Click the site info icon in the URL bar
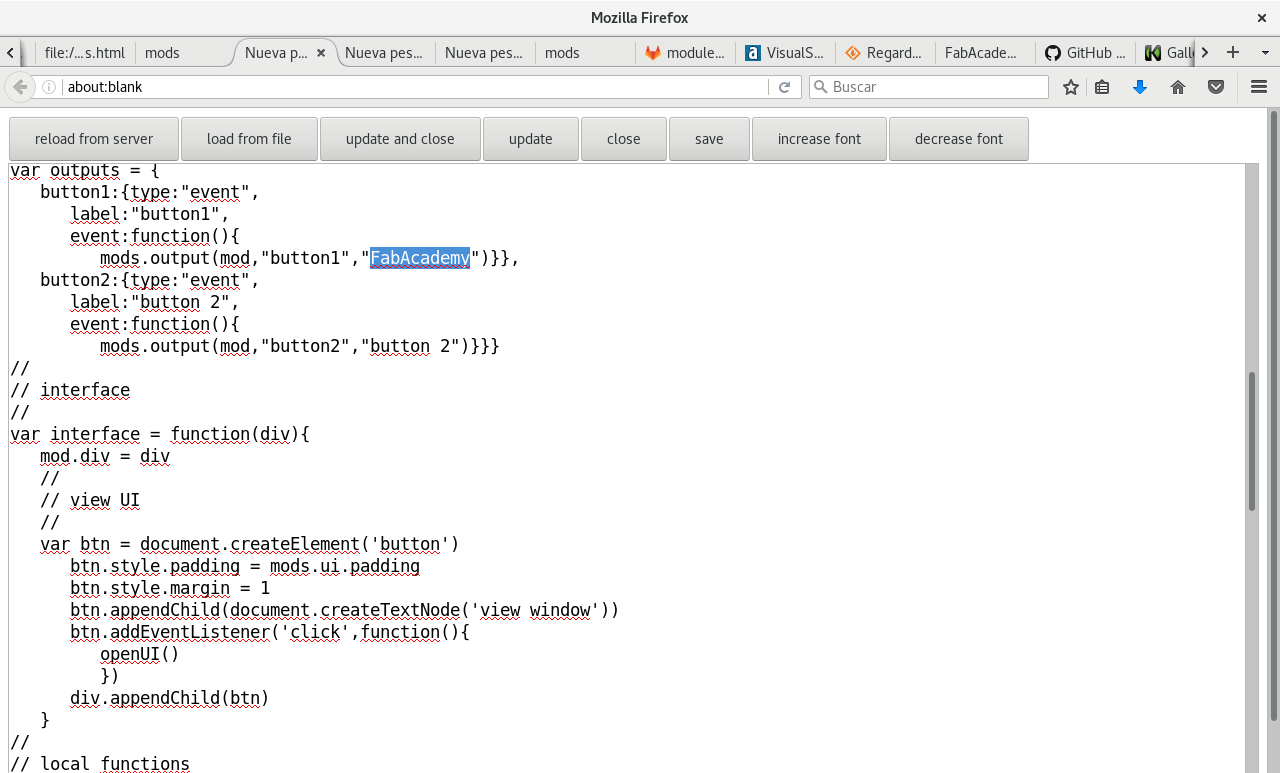This screenshot has width=1280, height=773. click(49, 87)
